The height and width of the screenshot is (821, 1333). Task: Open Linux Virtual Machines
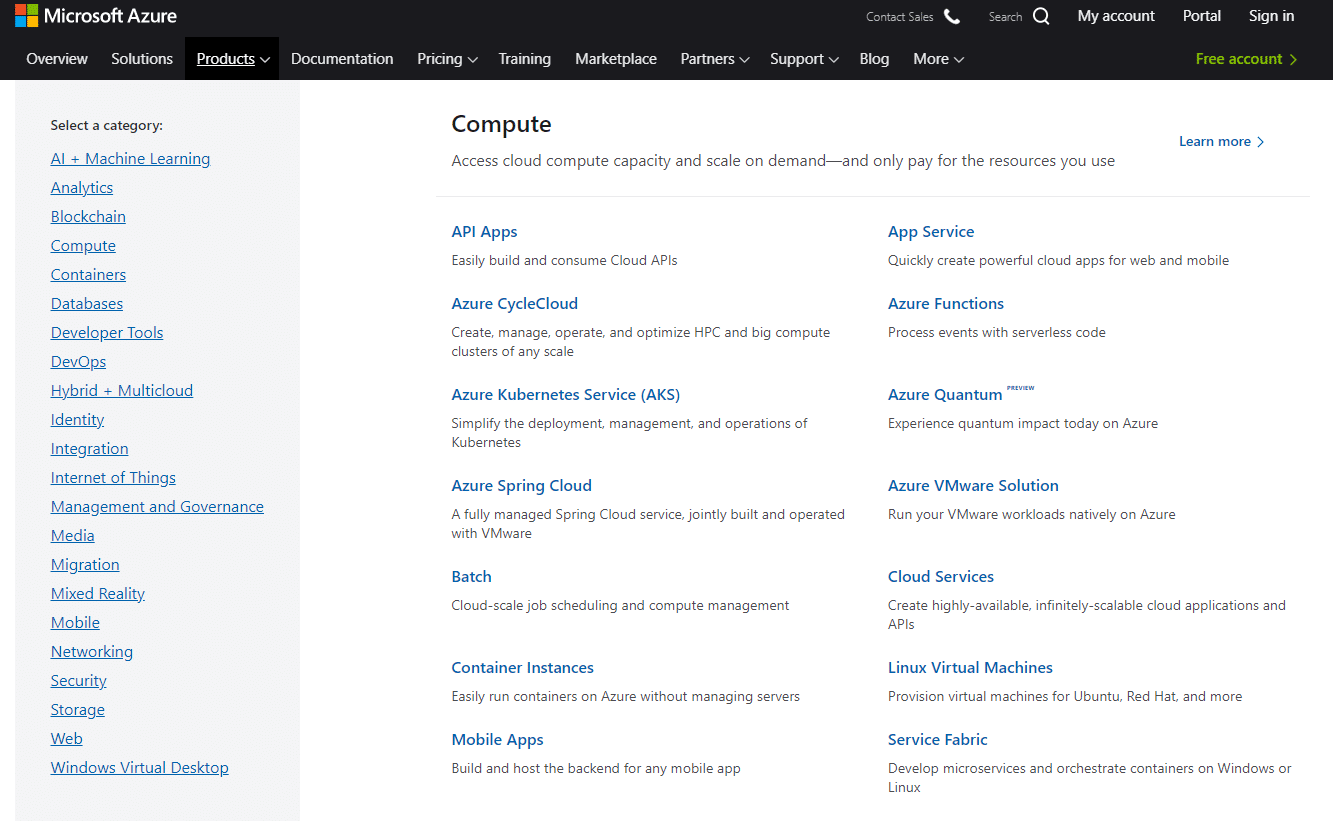pyautogui.click(x=970, y=667)
